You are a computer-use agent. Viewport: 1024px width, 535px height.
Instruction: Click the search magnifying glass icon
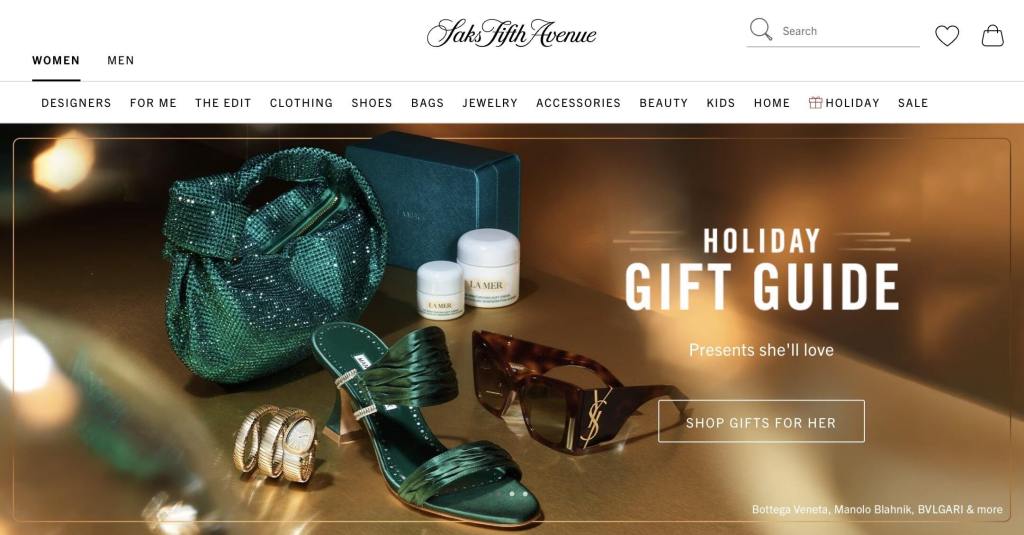tap(760, 29)
